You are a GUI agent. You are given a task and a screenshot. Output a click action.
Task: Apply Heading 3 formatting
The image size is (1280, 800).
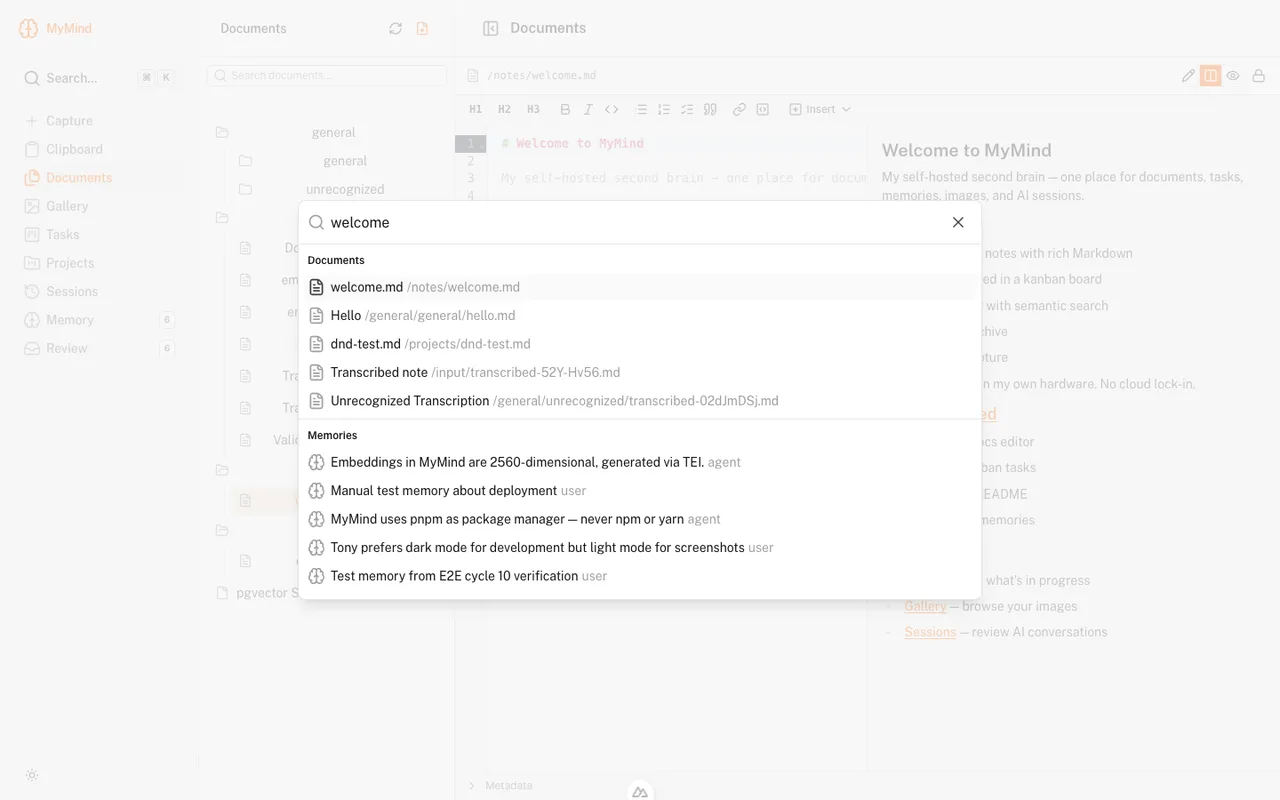[x=533, y=109]
